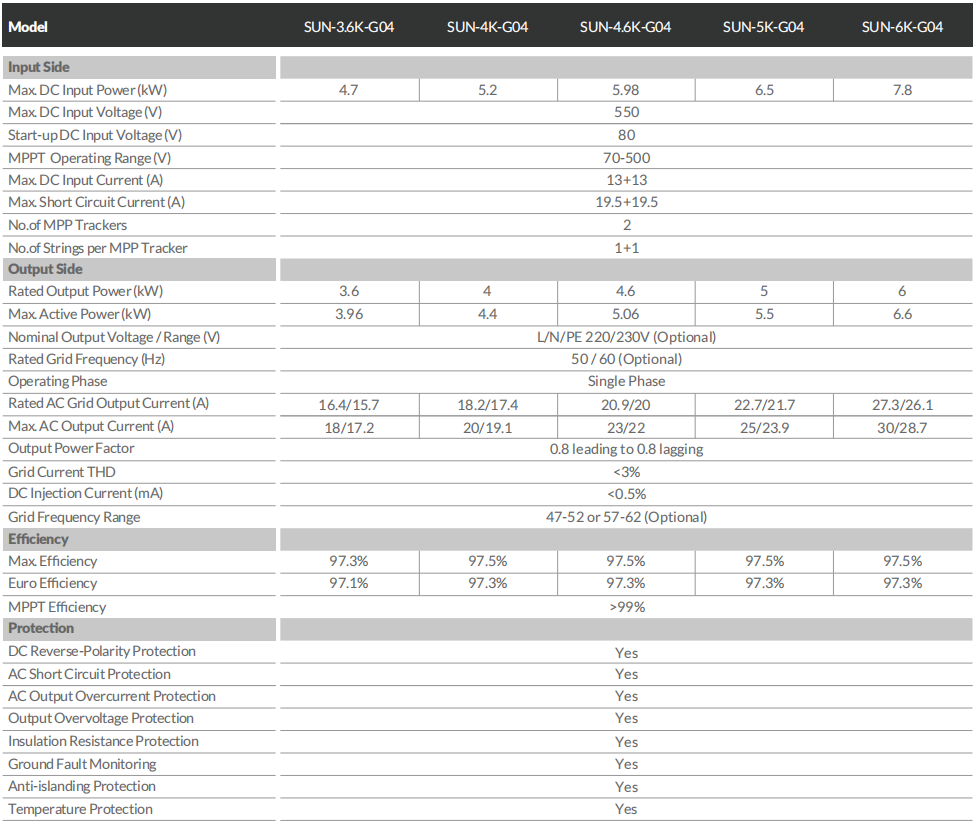The width and height of the screenshot is (976, 824).
Task: Select the 3.6 rated output power value
Action: [x=349, y=291]
